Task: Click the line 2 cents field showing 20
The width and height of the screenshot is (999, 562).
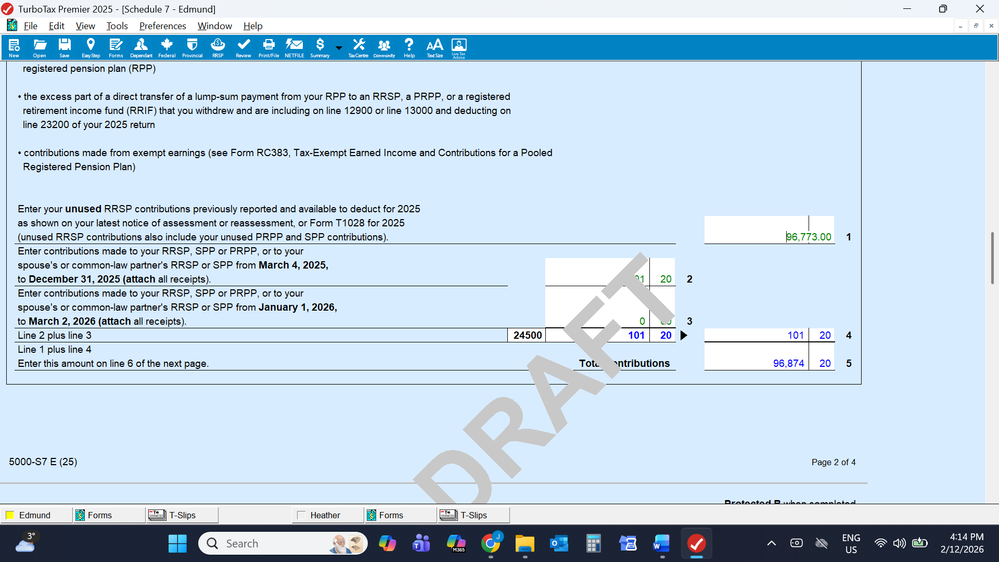Action: 663,272
